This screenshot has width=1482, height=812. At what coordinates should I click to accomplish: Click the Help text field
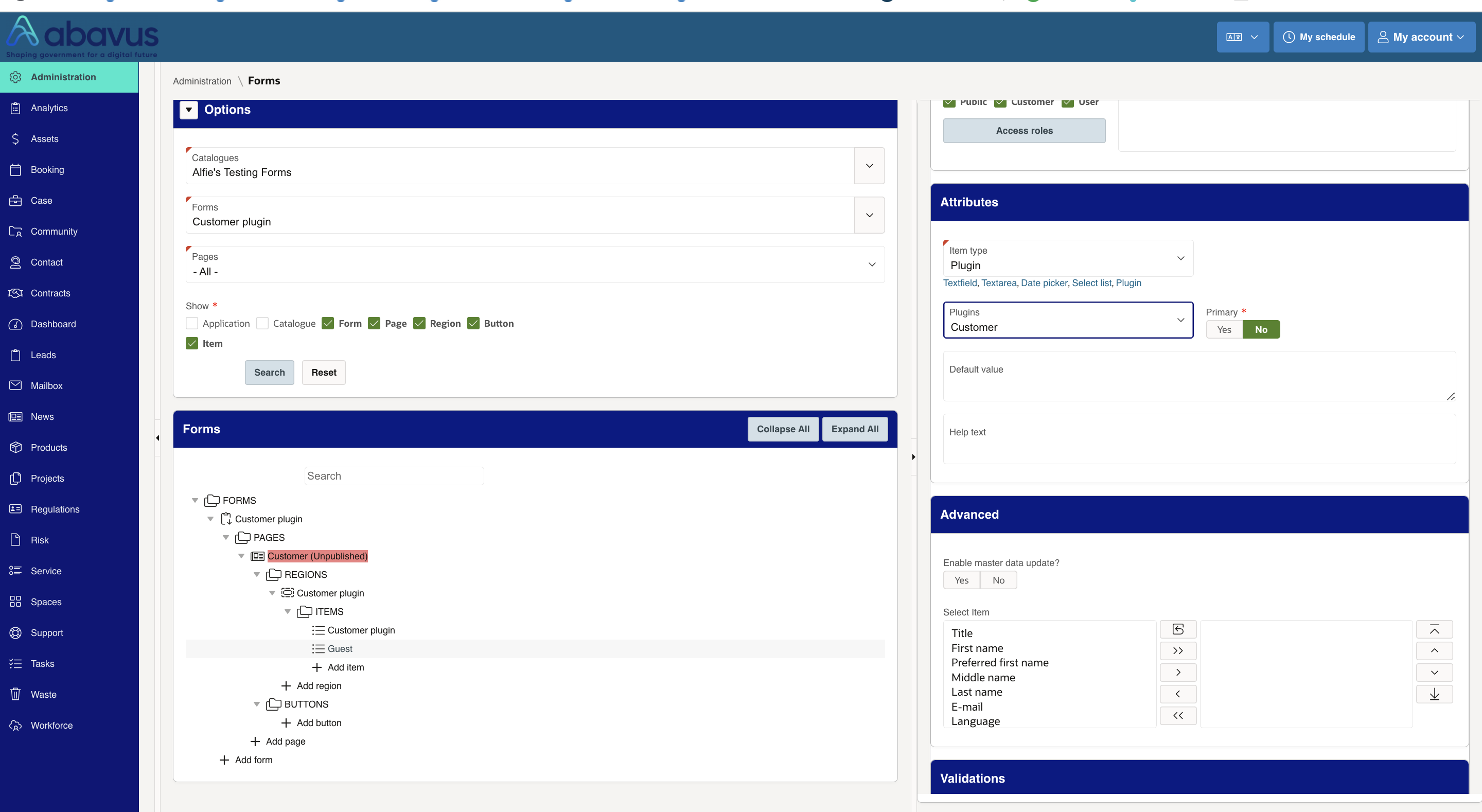coord(1199,439)
